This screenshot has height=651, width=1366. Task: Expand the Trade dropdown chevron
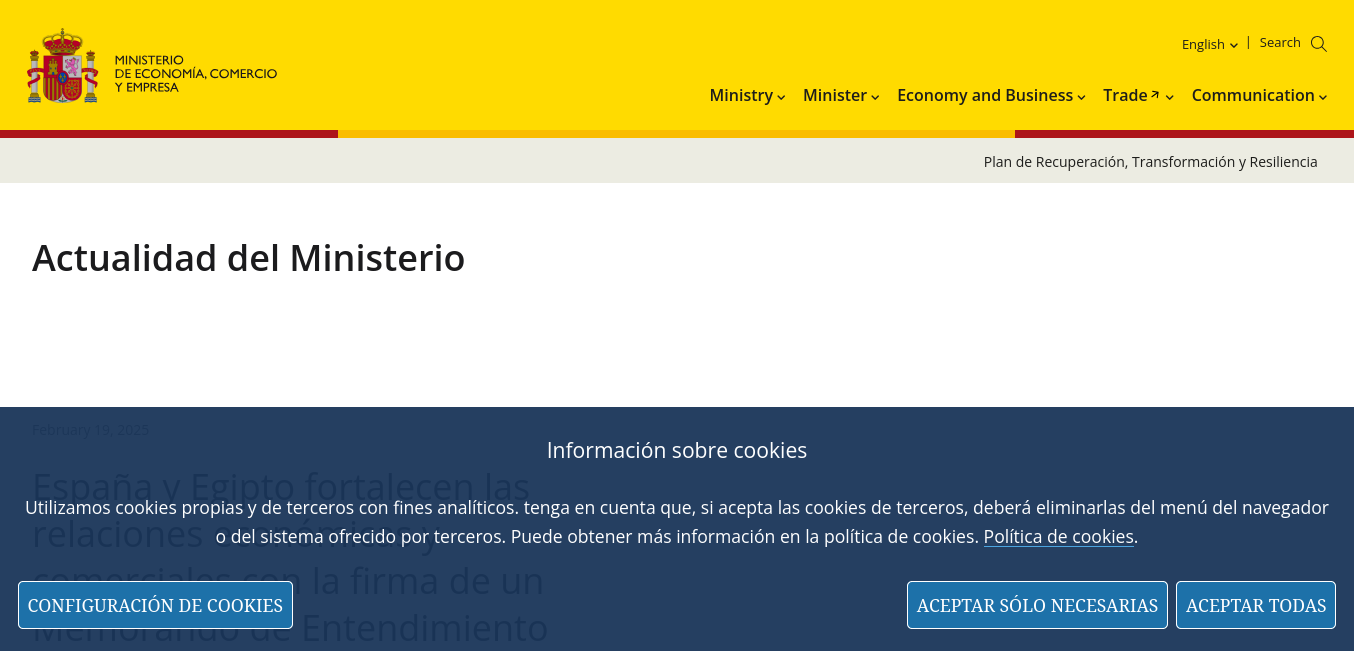click(1169, 97)
